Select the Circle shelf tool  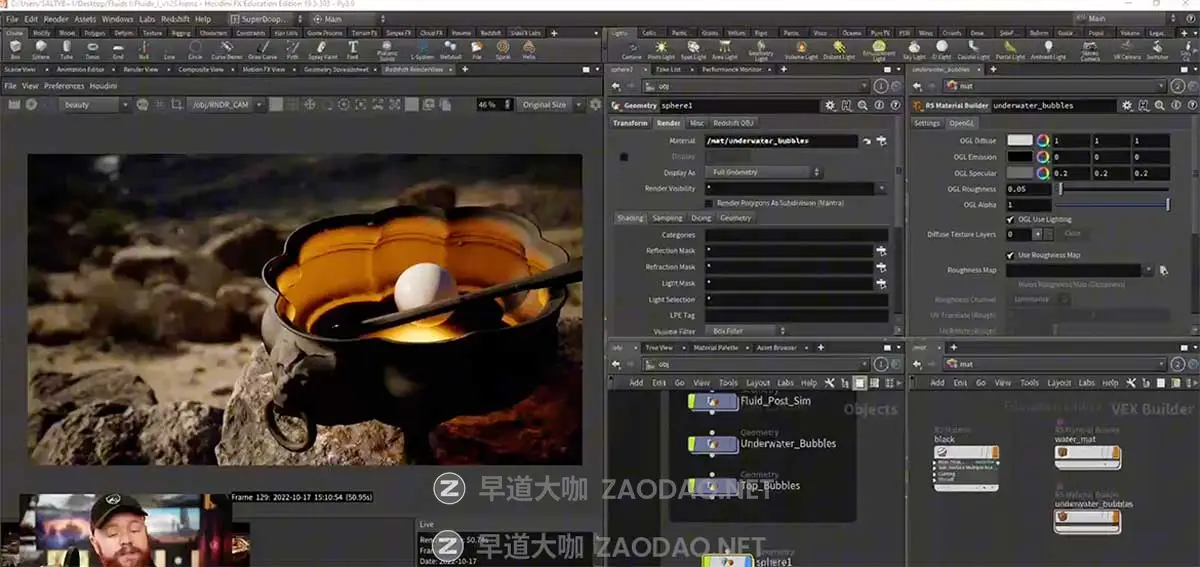196,50
